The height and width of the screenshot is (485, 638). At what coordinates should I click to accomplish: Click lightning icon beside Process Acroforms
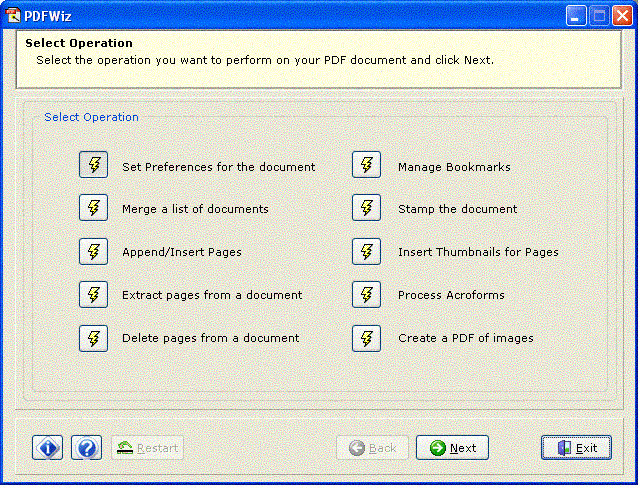point(366,294)
